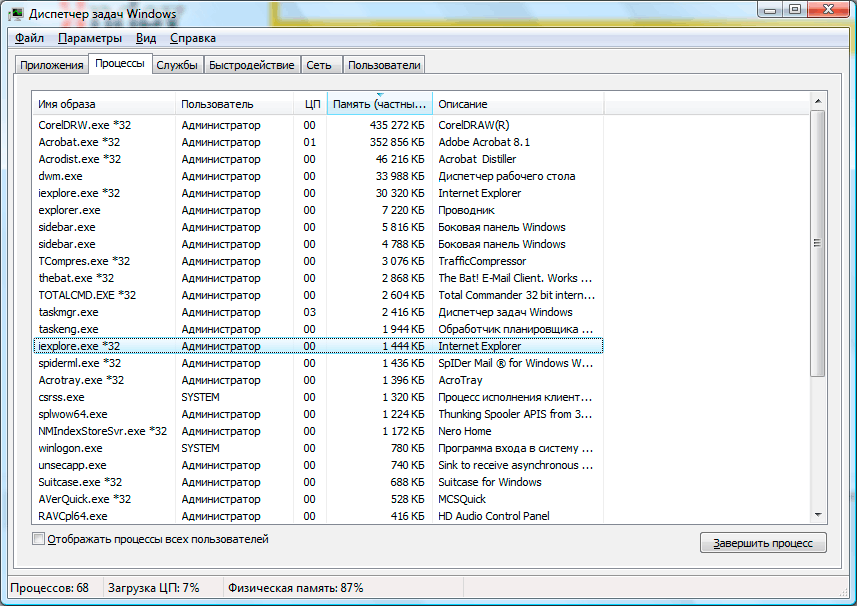Open the Вид menu
This screenshot has width=857, height=606.
146,38
